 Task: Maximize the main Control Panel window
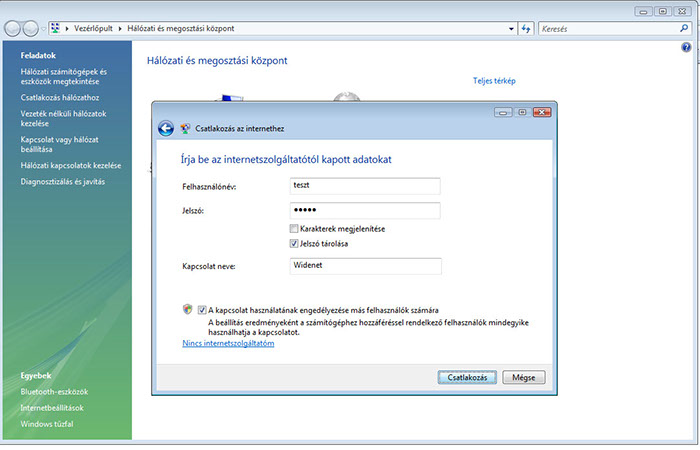(663, 11)
